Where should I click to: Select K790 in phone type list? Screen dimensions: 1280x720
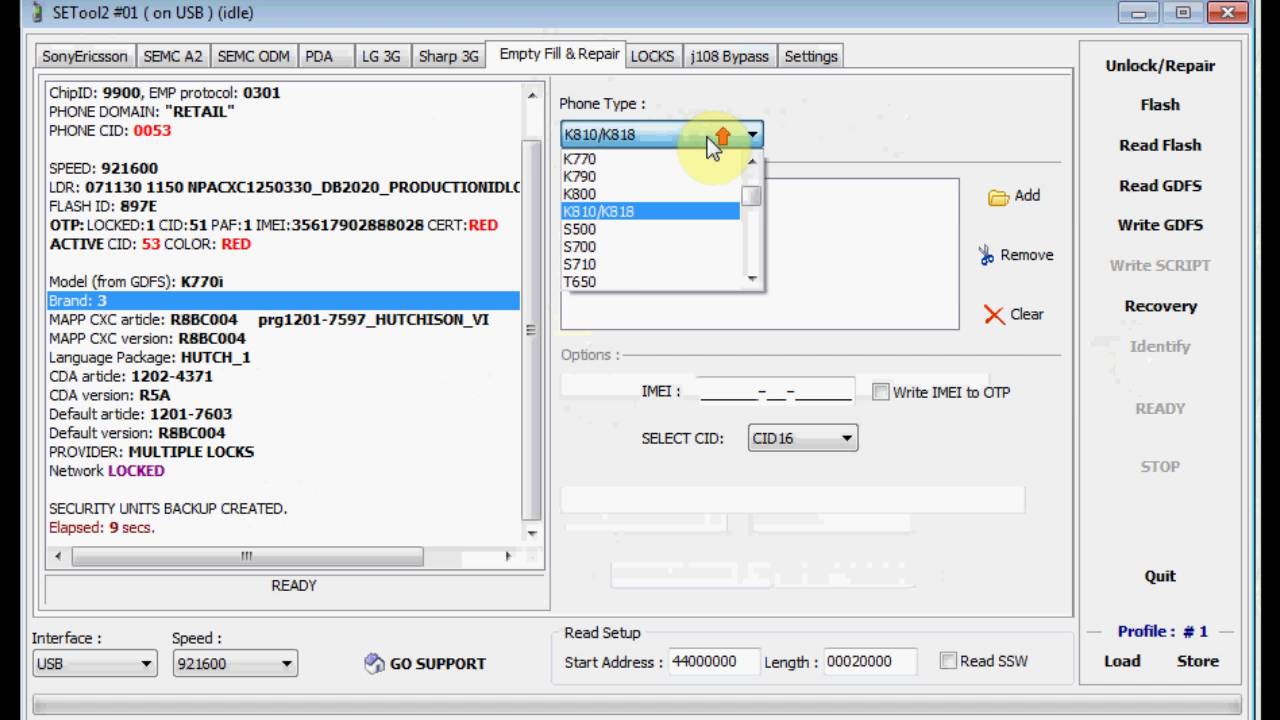(x=650, y=177)
